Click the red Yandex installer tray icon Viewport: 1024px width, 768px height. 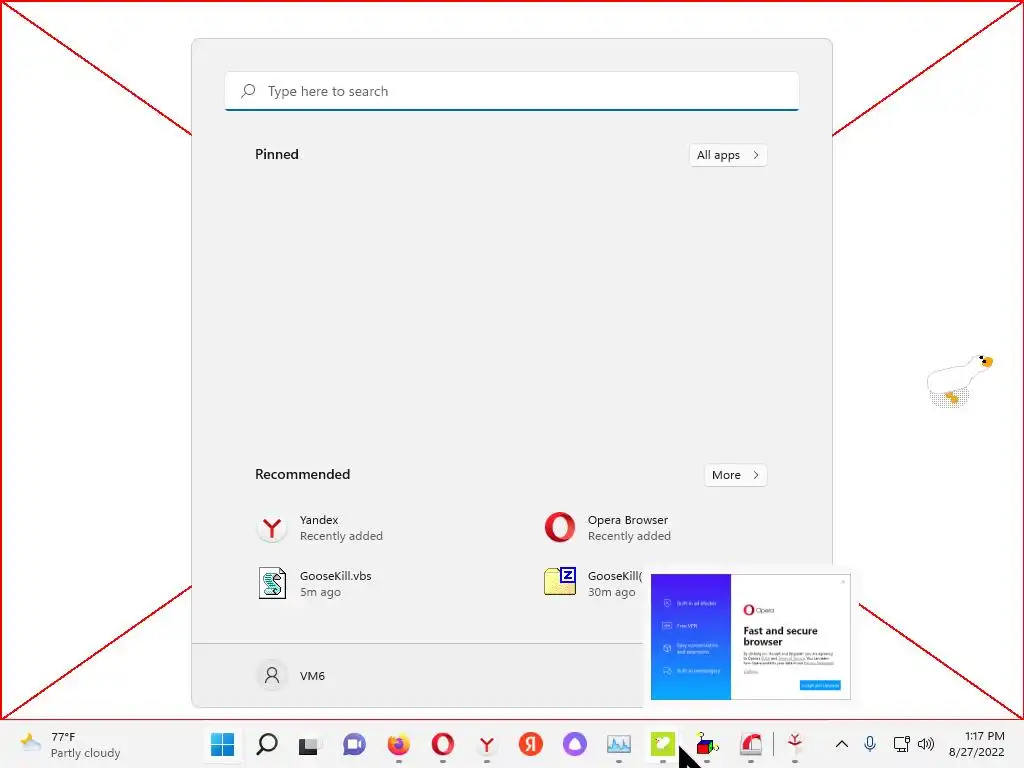pyautogui.click(x=795, y=743)
